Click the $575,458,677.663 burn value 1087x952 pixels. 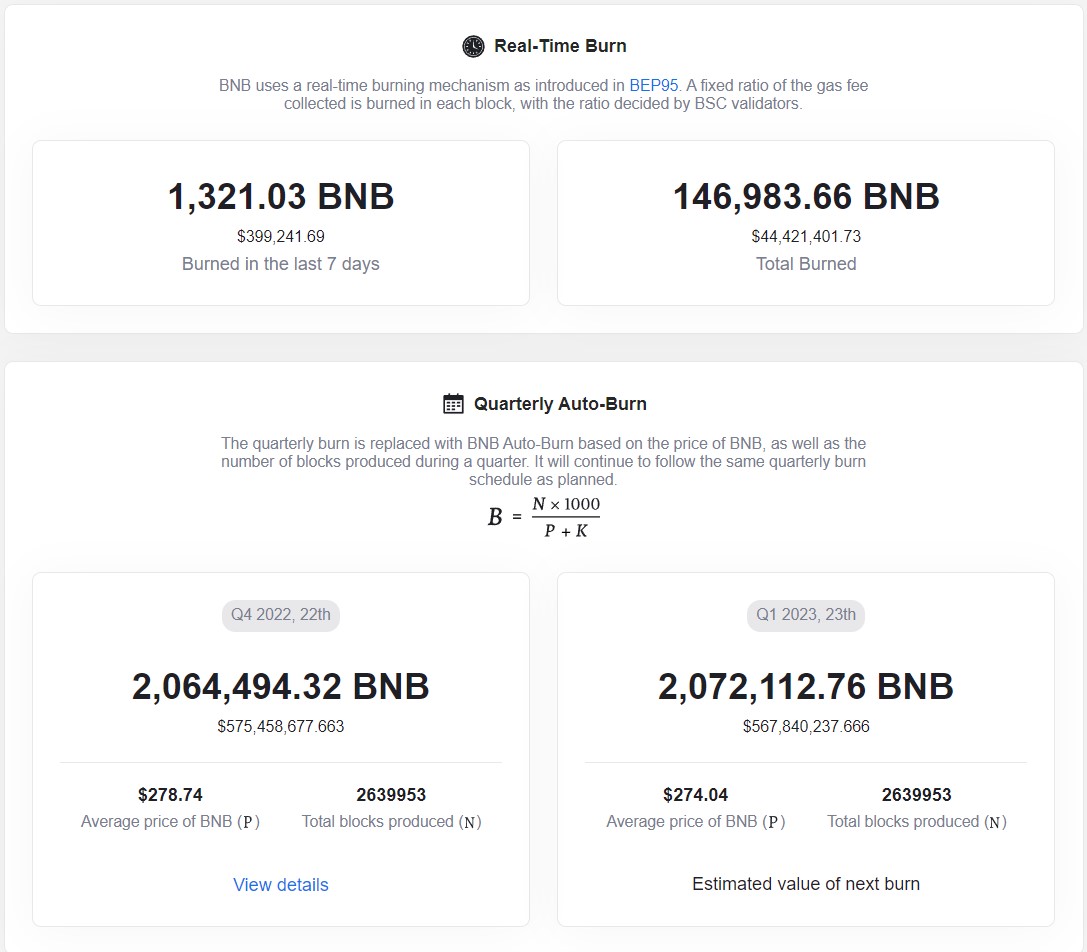(281, 727)
